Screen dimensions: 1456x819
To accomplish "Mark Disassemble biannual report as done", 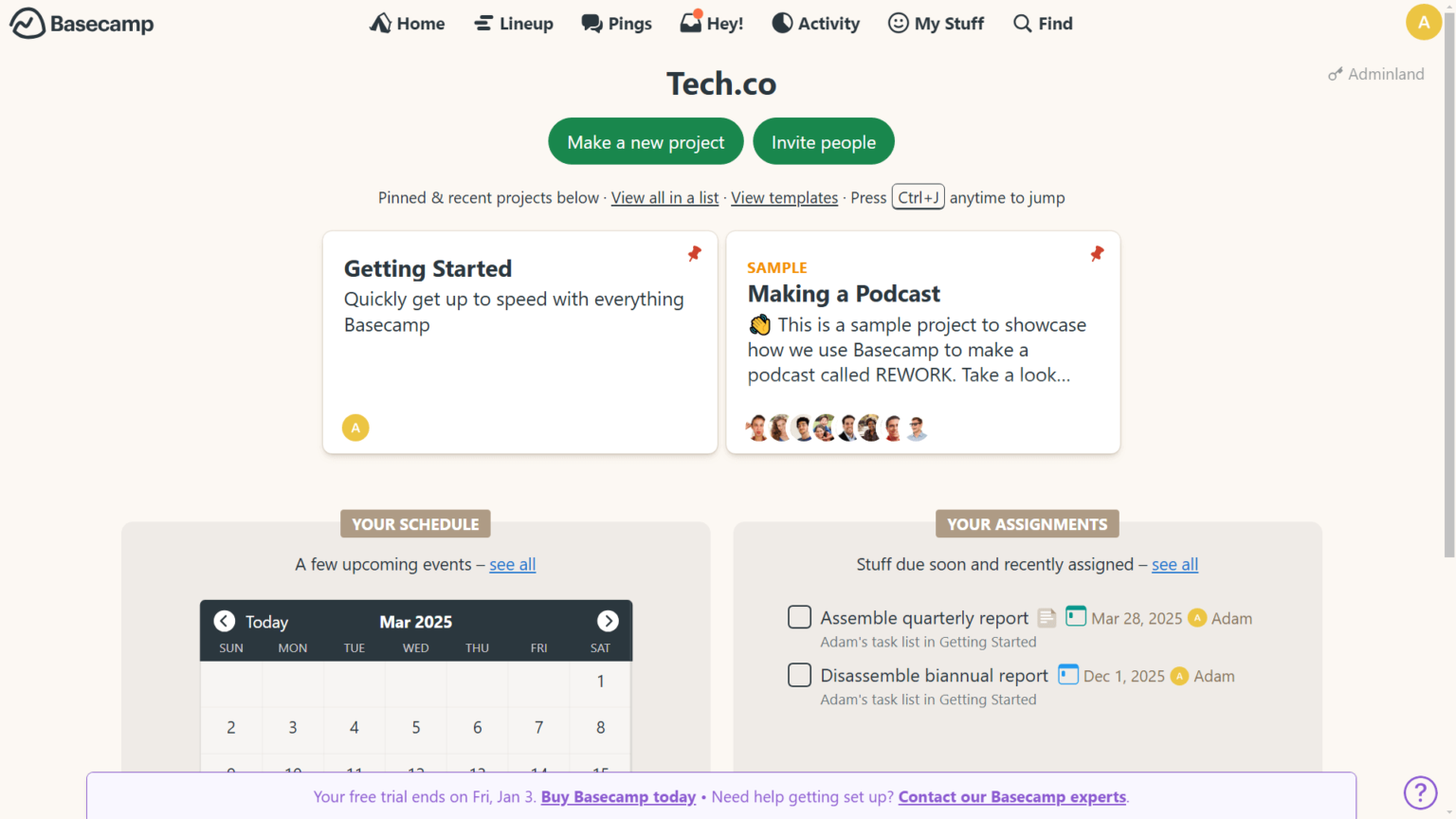I will click(799, 675).
